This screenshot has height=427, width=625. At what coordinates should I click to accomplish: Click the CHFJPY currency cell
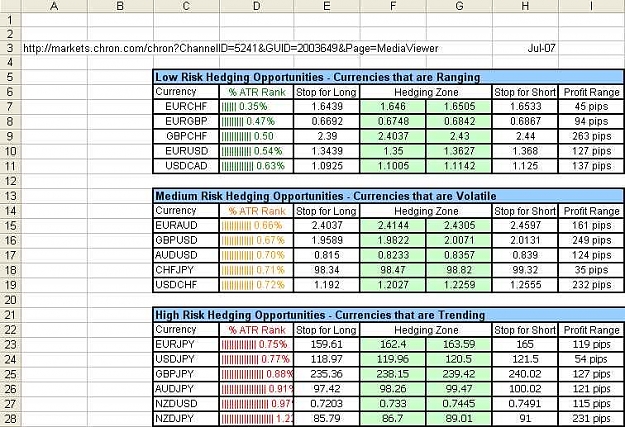(x=186, y=270)
